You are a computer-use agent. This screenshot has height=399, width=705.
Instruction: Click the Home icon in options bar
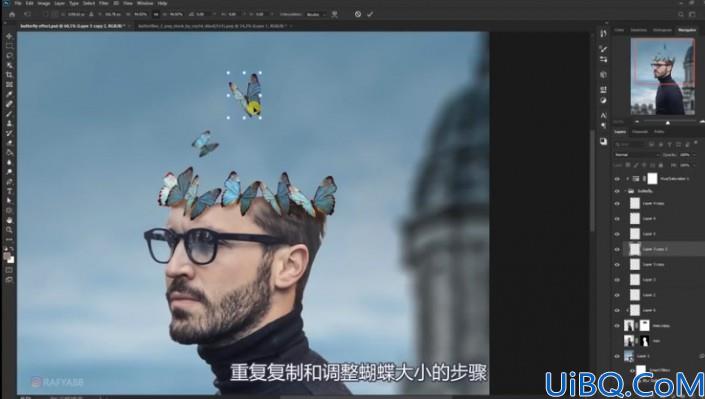pos(12,14)
